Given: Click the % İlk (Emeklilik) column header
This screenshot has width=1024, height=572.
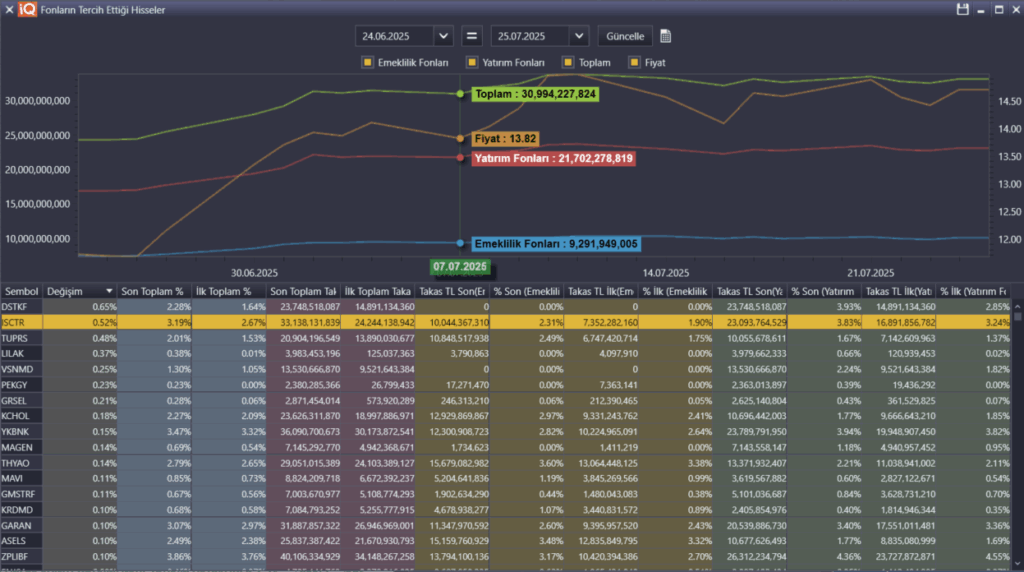Looking at the screenshot, I should click(675, 291).
